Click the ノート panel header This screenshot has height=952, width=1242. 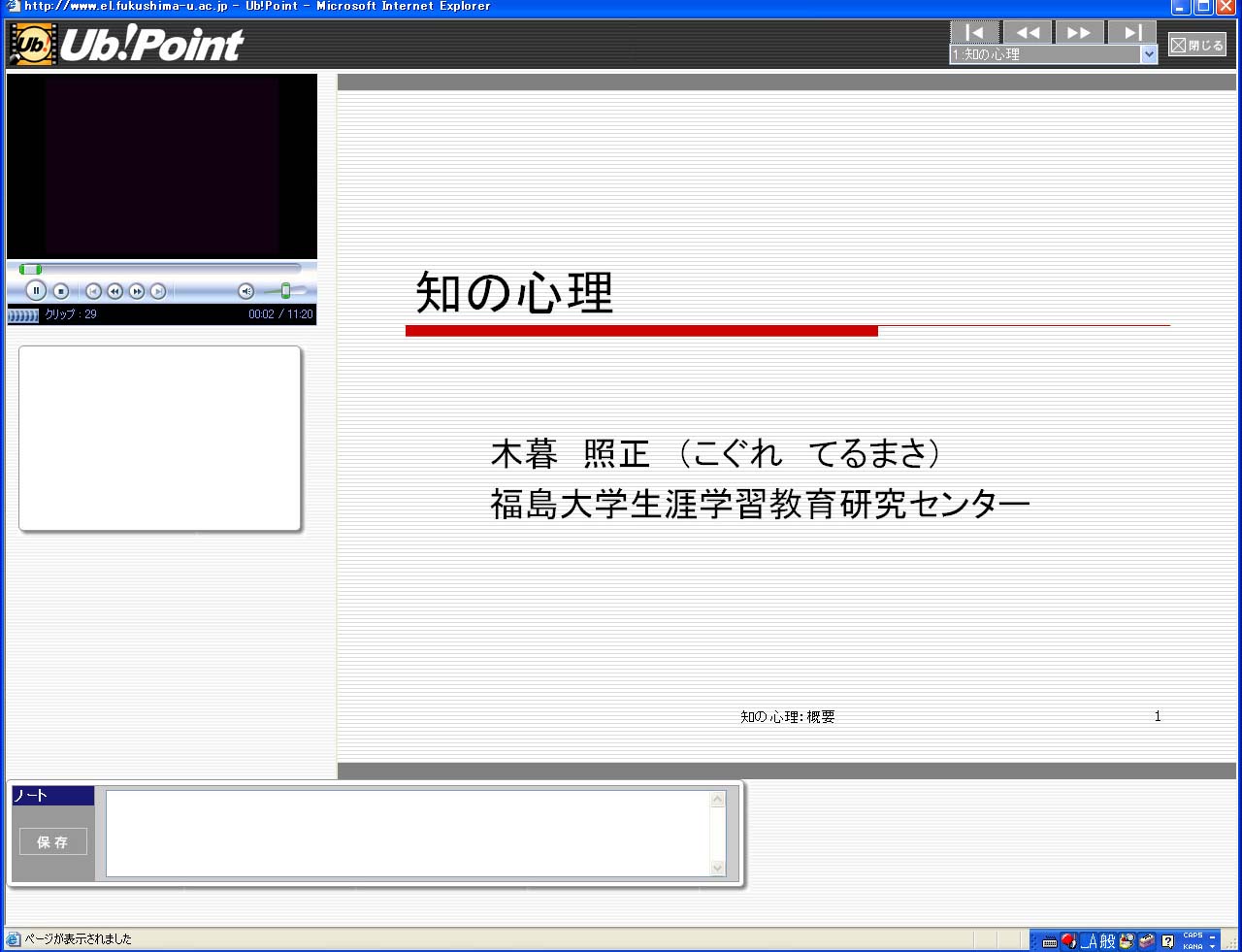52,796
